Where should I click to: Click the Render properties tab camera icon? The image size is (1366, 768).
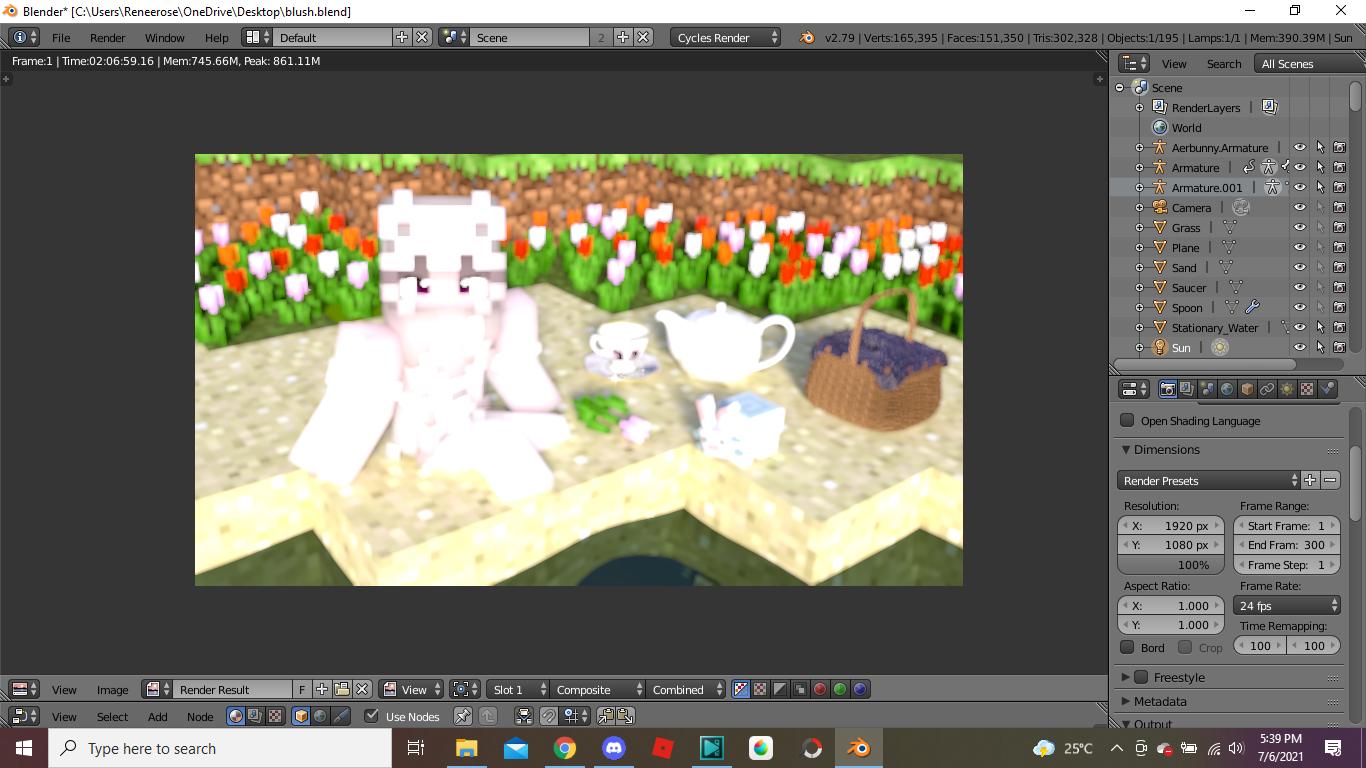tap(1167, 389)
